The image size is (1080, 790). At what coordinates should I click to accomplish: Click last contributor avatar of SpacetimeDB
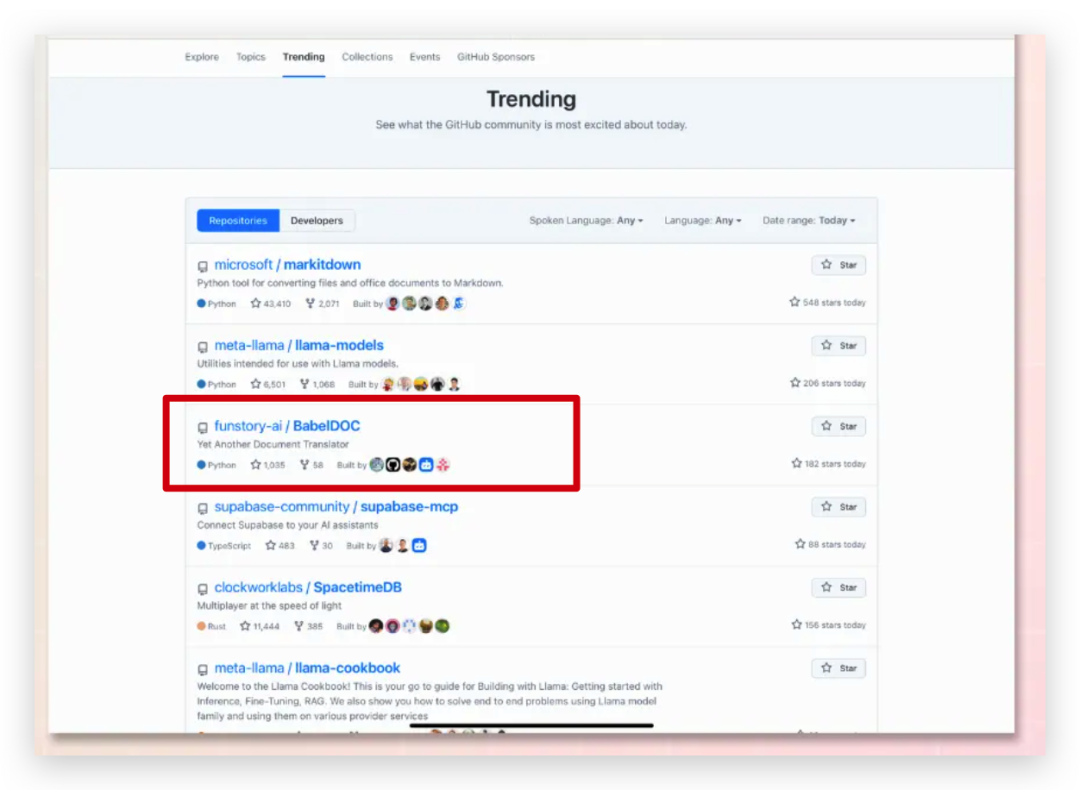point(442,626)
